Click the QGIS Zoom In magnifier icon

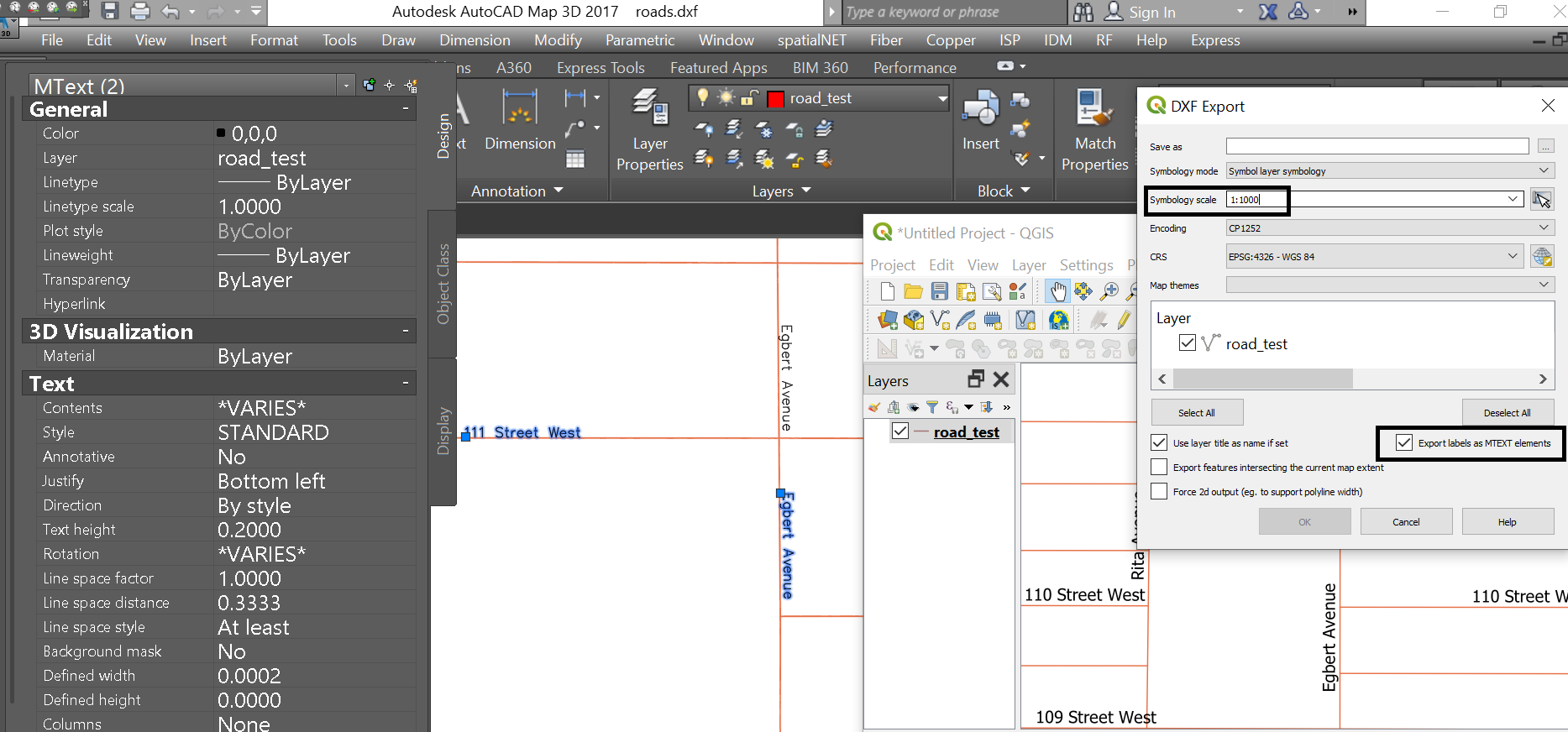1109,291
